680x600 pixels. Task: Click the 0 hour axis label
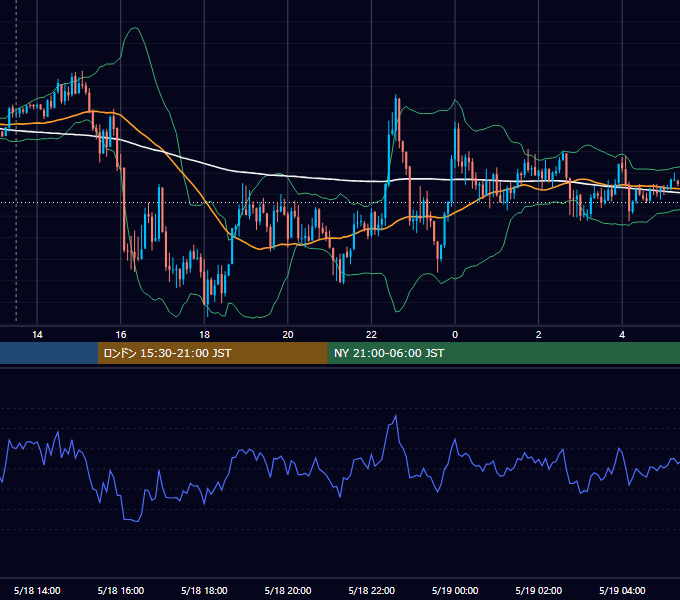tap(455, 335)
